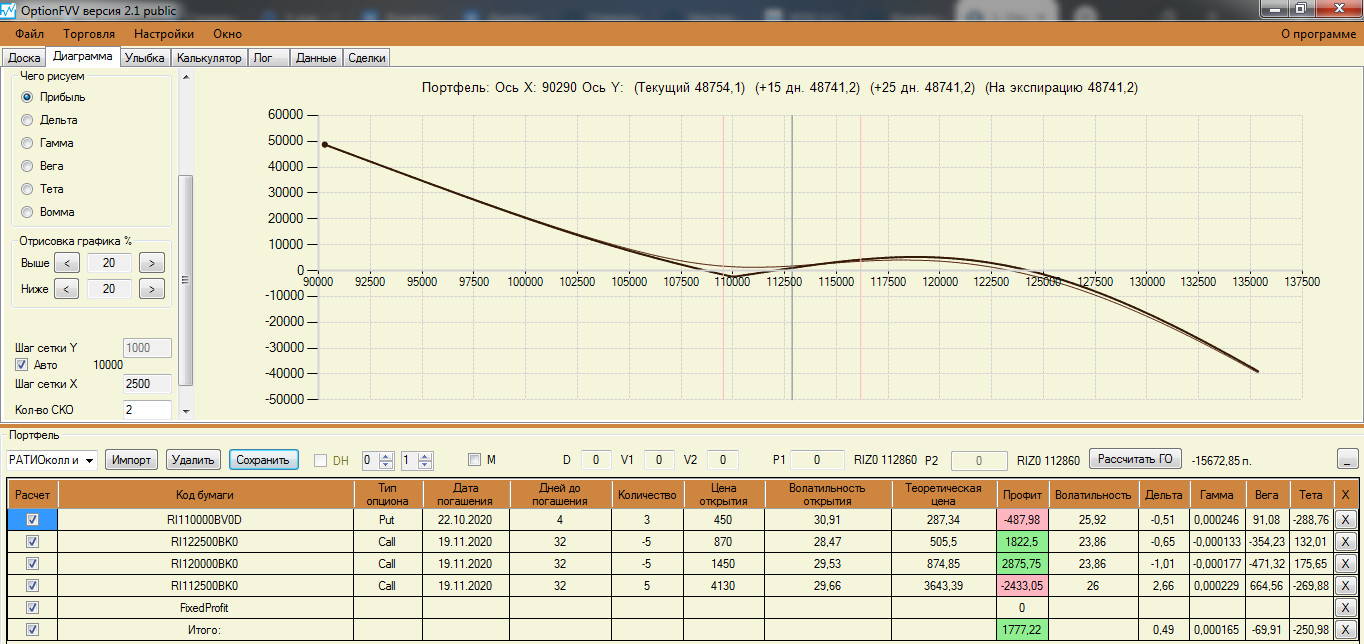Uncheck the Расчет box for Итого row
This screenshot has height=644, width=1364.
[x=33, y=630]
